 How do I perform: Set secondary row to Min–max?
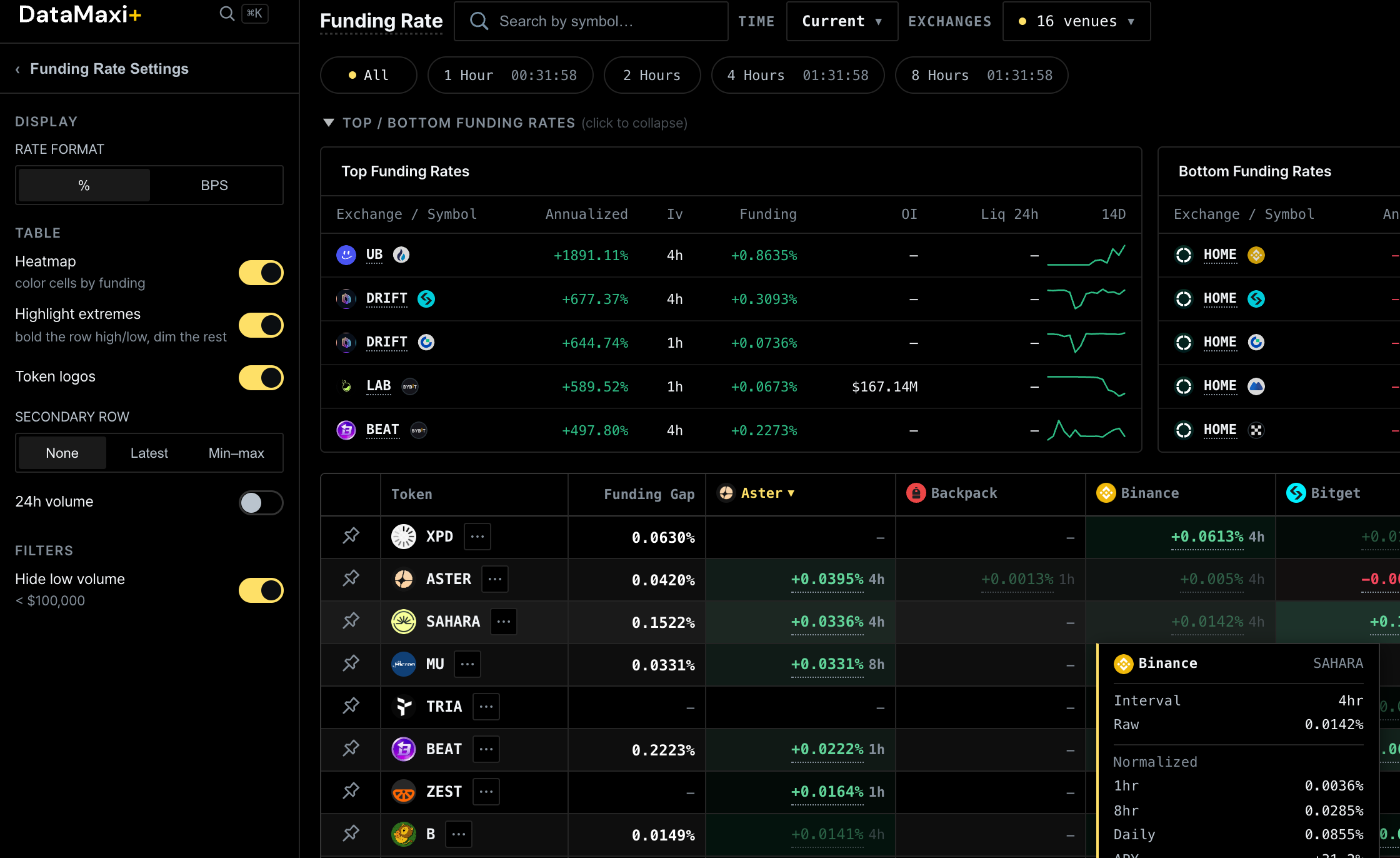(x=236, y=453)
